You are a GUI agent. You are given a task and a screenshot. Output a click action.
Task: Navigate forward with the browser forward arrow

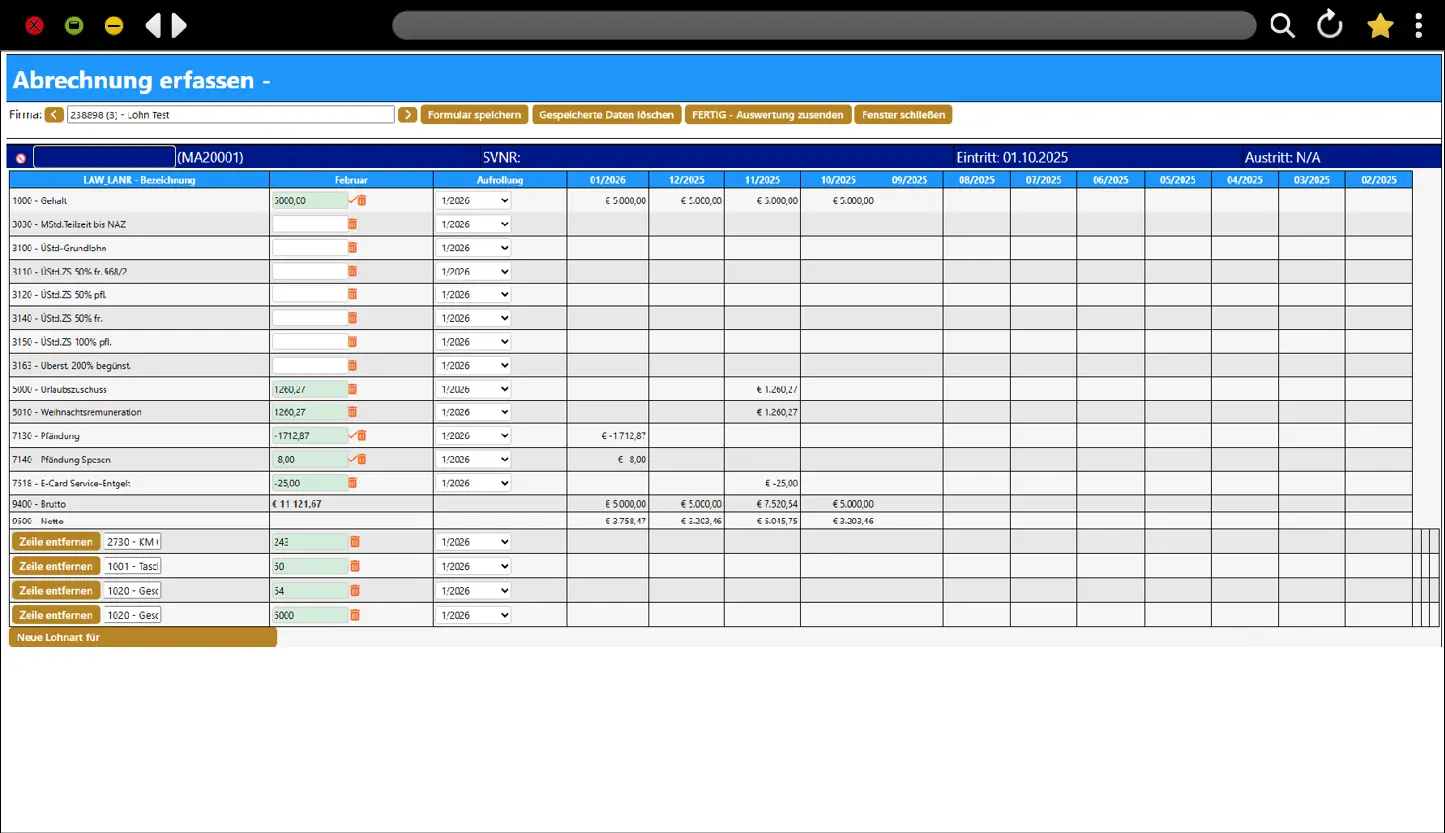179,26
